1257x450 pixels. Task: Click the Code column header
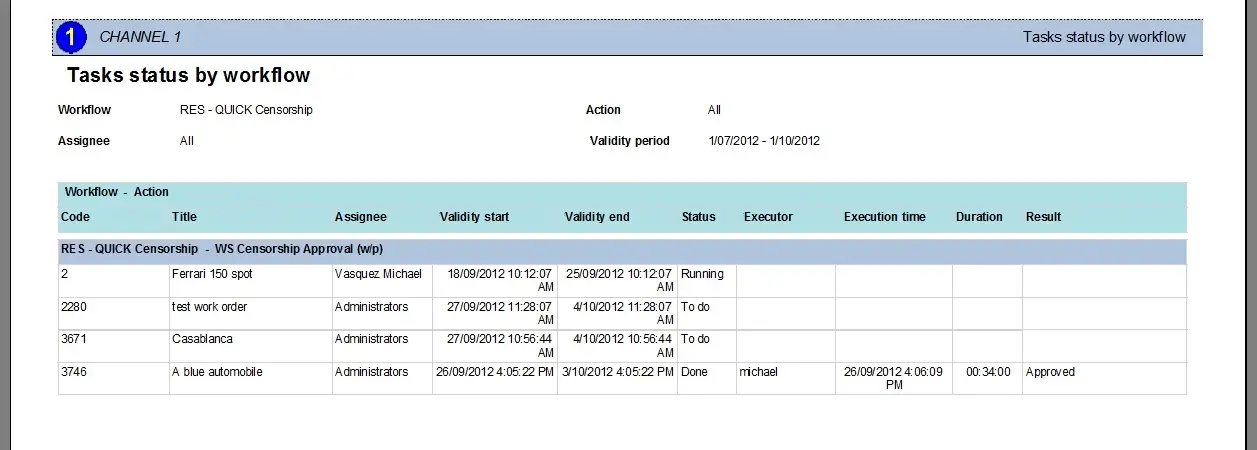75,216
